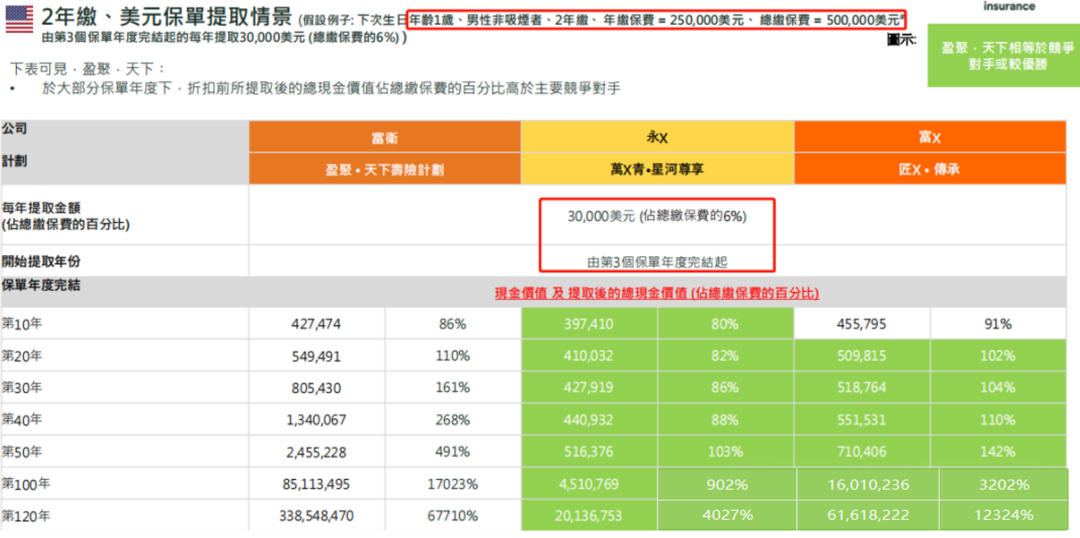Click the green 4027% percentage cell
The width and height of the screenshot is (1080, 538).
coord(724,516)
